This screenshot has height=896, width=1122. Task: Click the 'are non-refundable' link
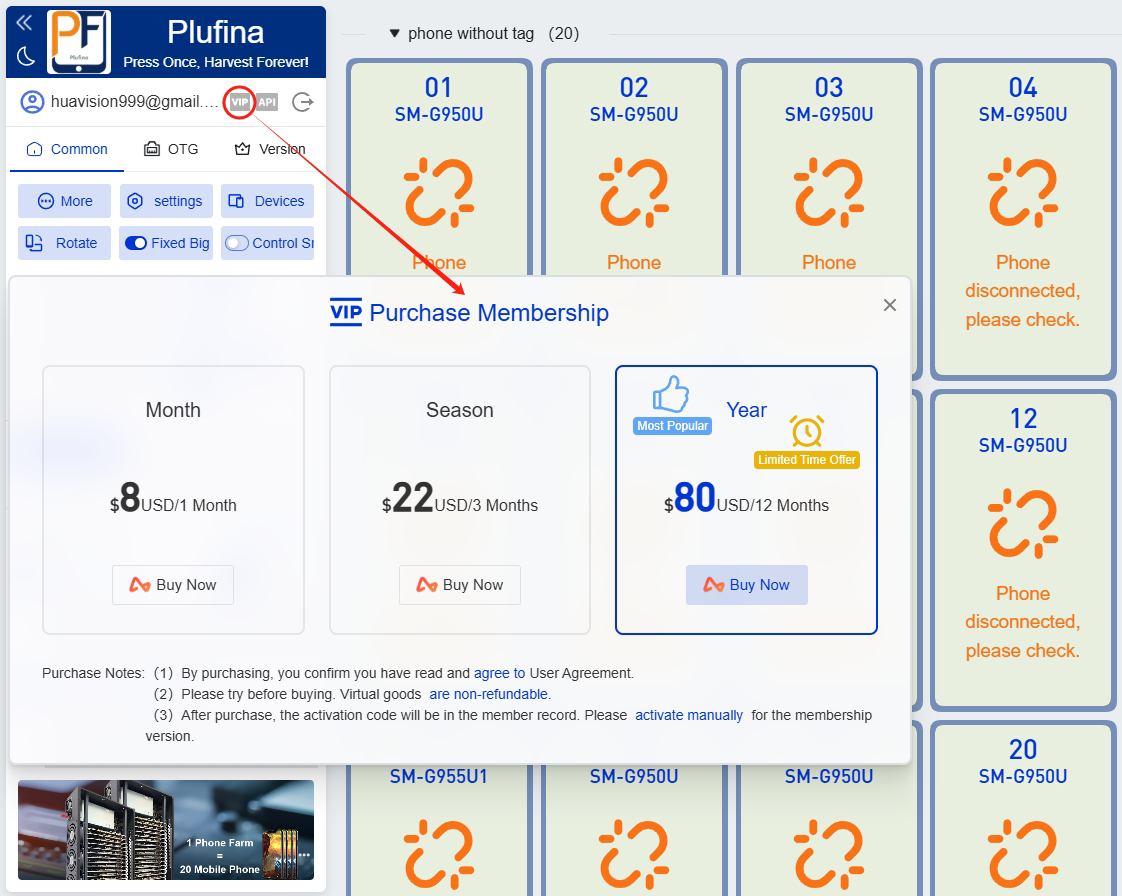[490, 694]
